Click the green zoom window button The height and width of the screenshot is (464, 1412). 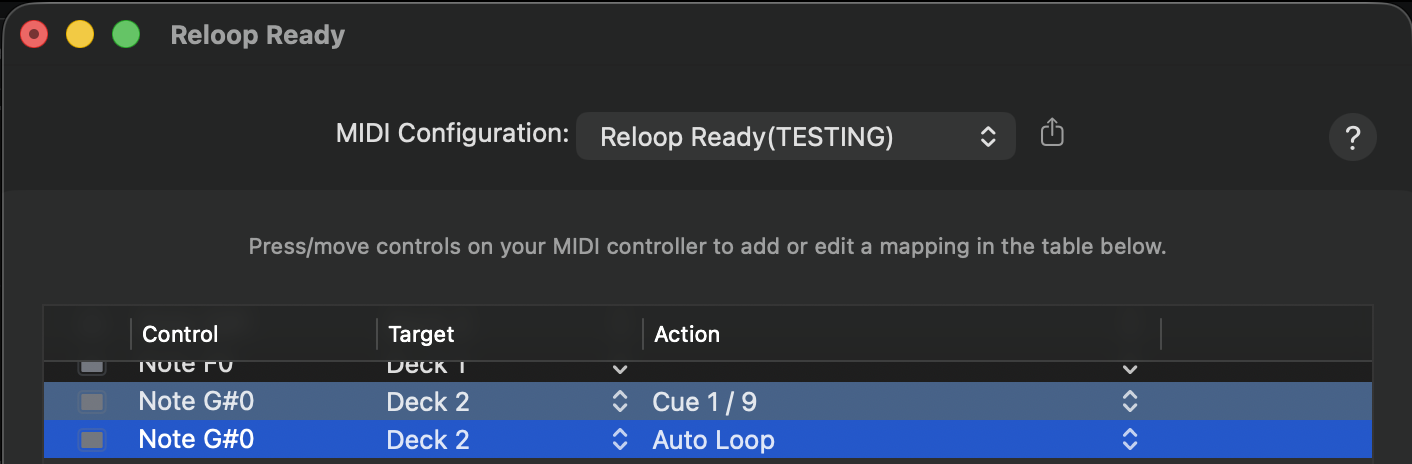pyautogui.click(x=125, y=35)
